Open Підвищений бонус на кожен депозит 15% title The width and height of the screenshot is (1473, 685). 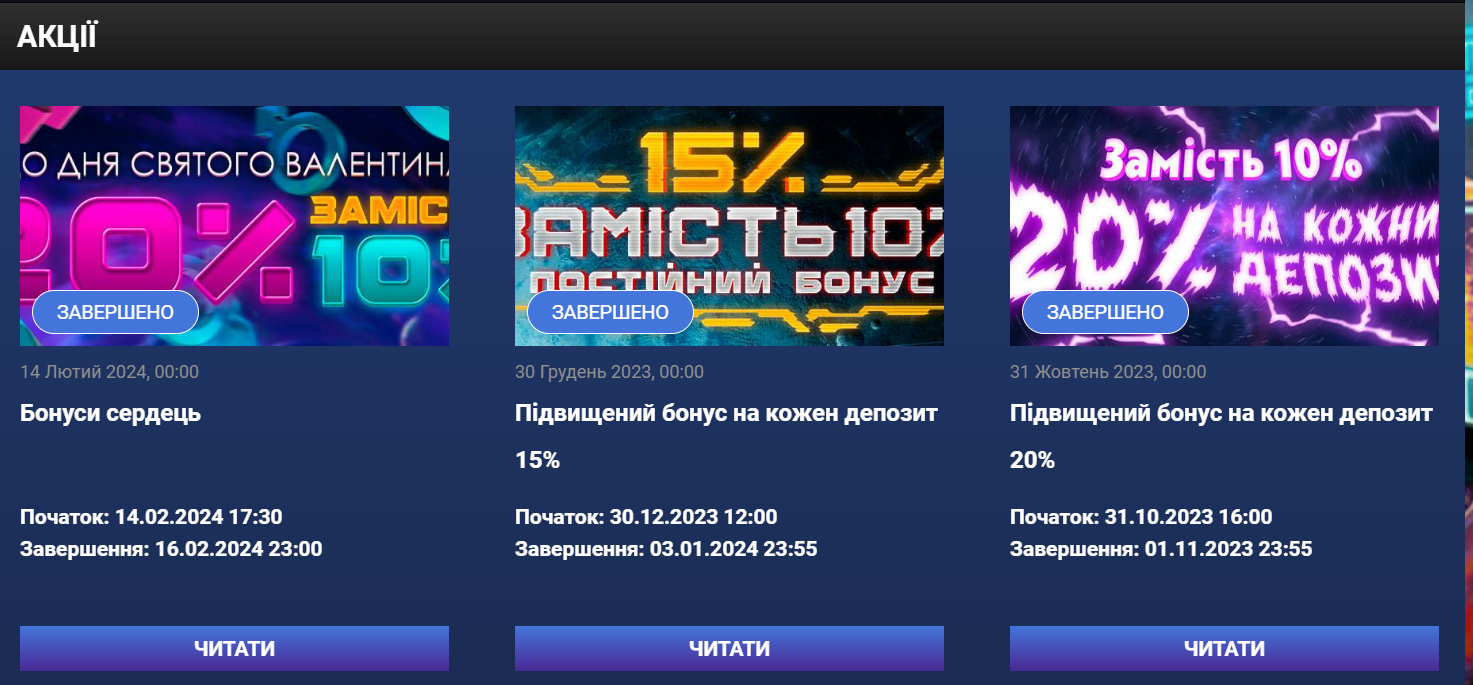coord(726,437)
